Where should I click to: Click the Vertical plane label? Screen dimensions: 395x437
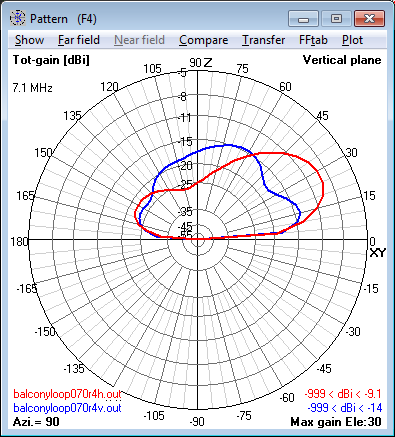coord(342,60)
